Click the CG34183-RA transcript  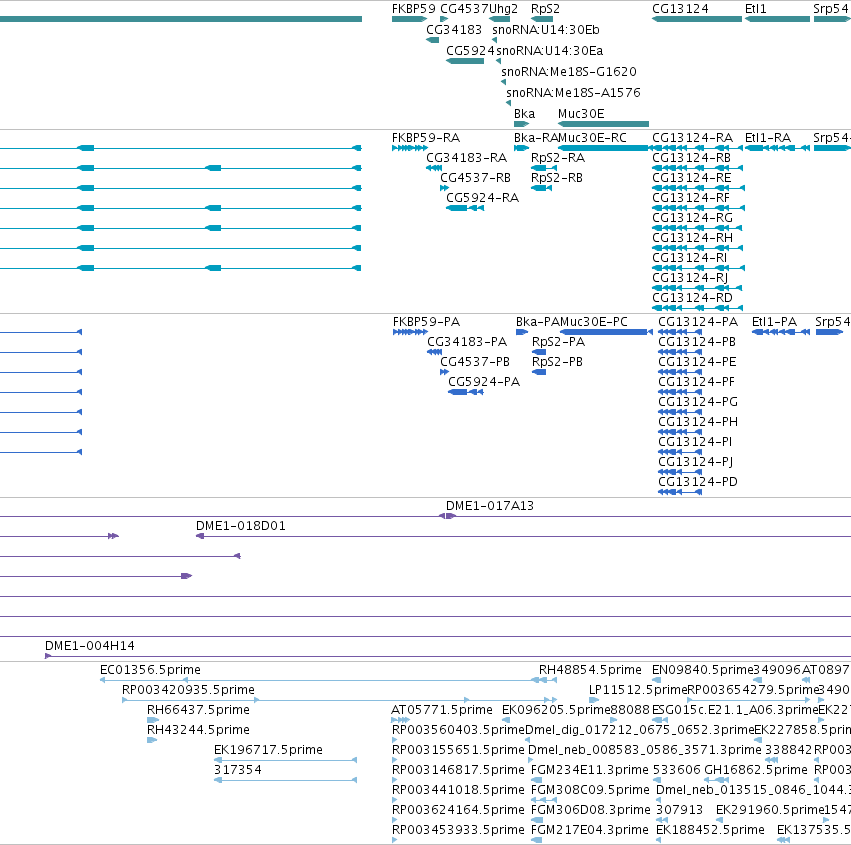[x=434, y=168]
